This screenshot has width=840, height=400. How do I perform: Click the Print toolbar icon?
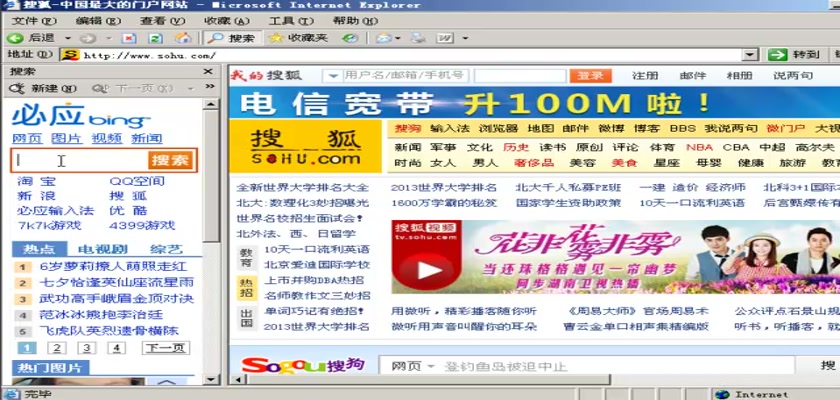tap(418, 38)
